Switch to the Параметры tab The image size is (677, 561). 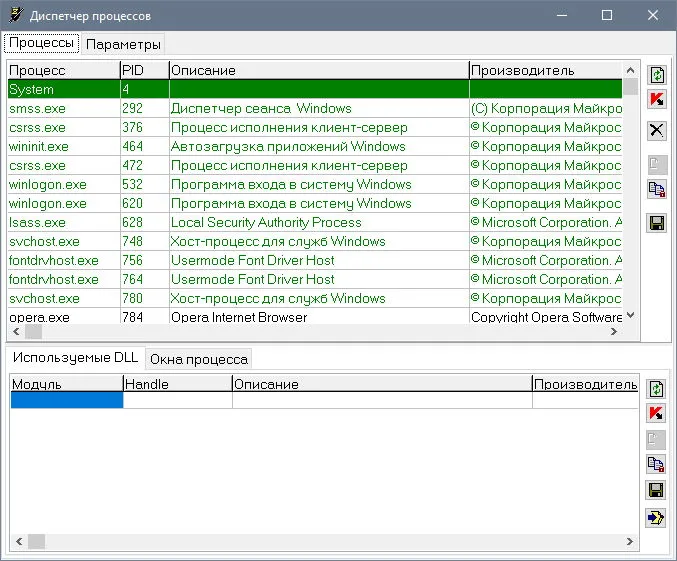pyautogui.click(x=123, y=44)
